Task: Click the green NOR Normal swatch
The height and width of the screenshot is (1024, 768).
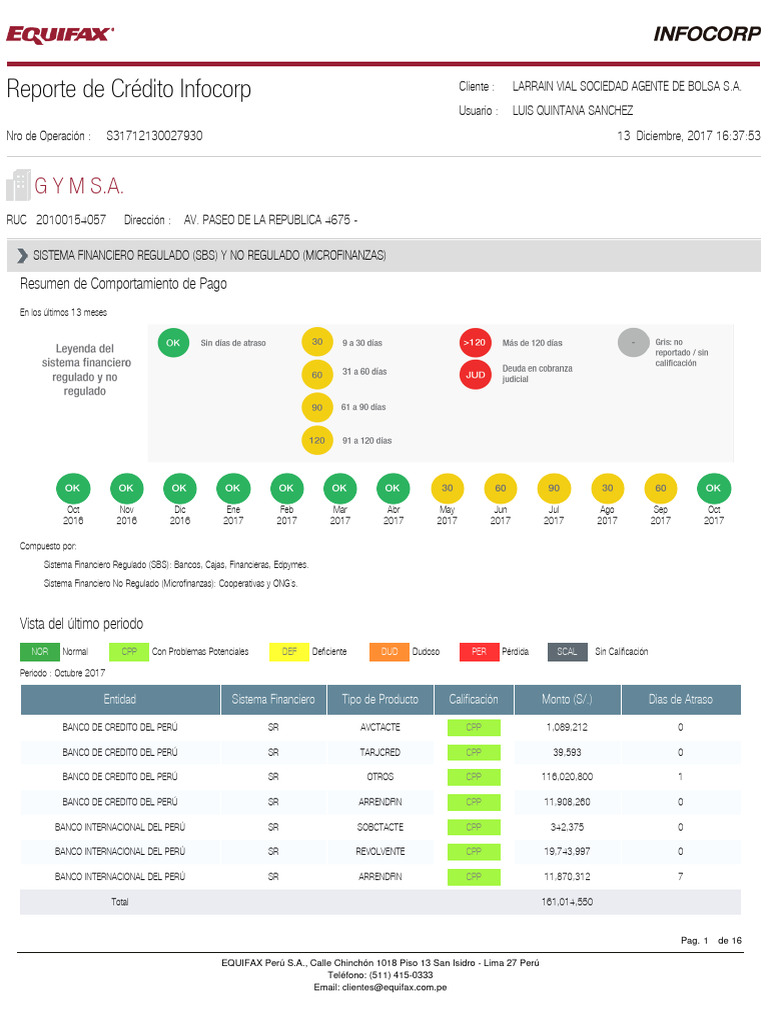Action: click(39, 652)
